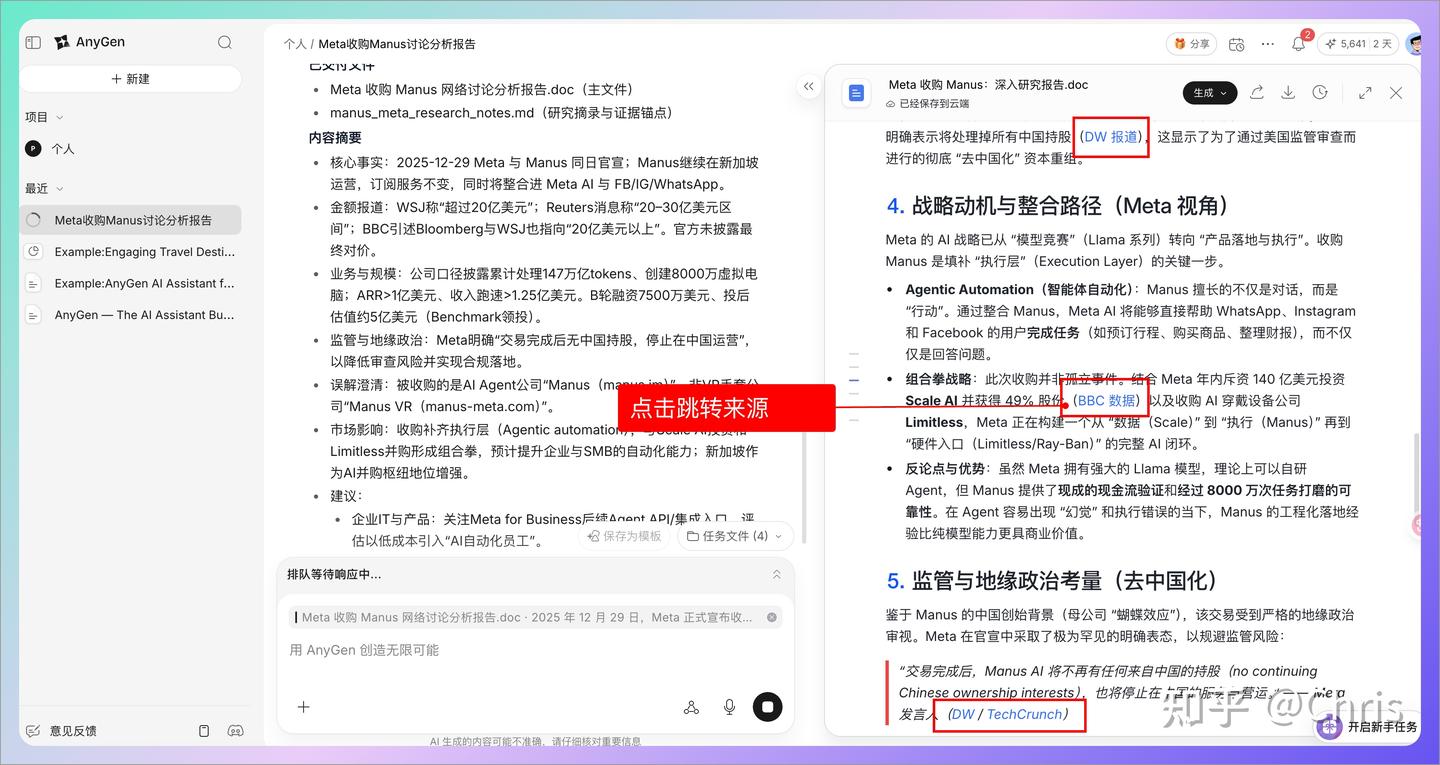Click 保存为模板 button
This screenshot has width=1440, height=765.
[626, 536]
